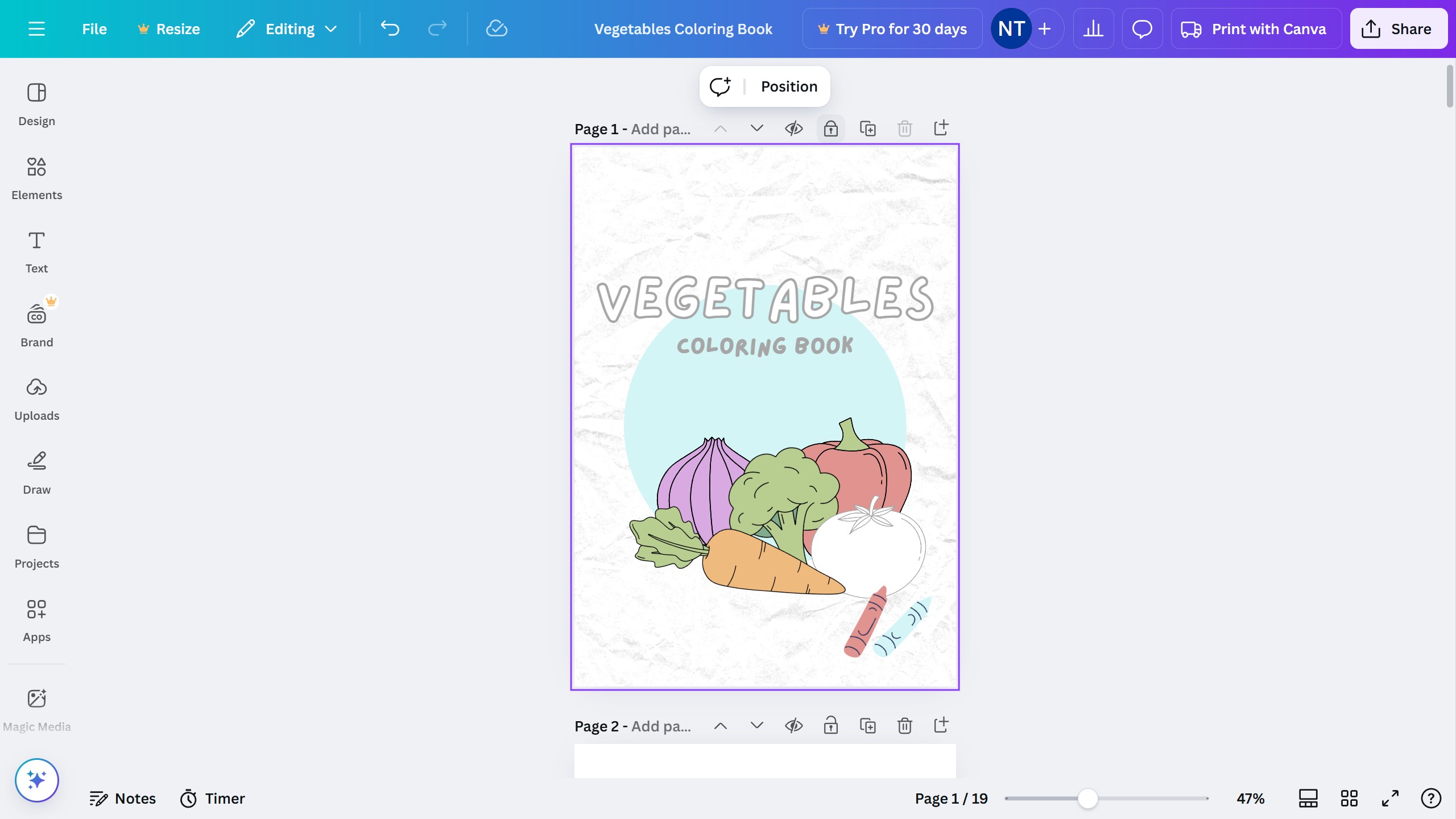Open the Elements panel

pos(36,179)
